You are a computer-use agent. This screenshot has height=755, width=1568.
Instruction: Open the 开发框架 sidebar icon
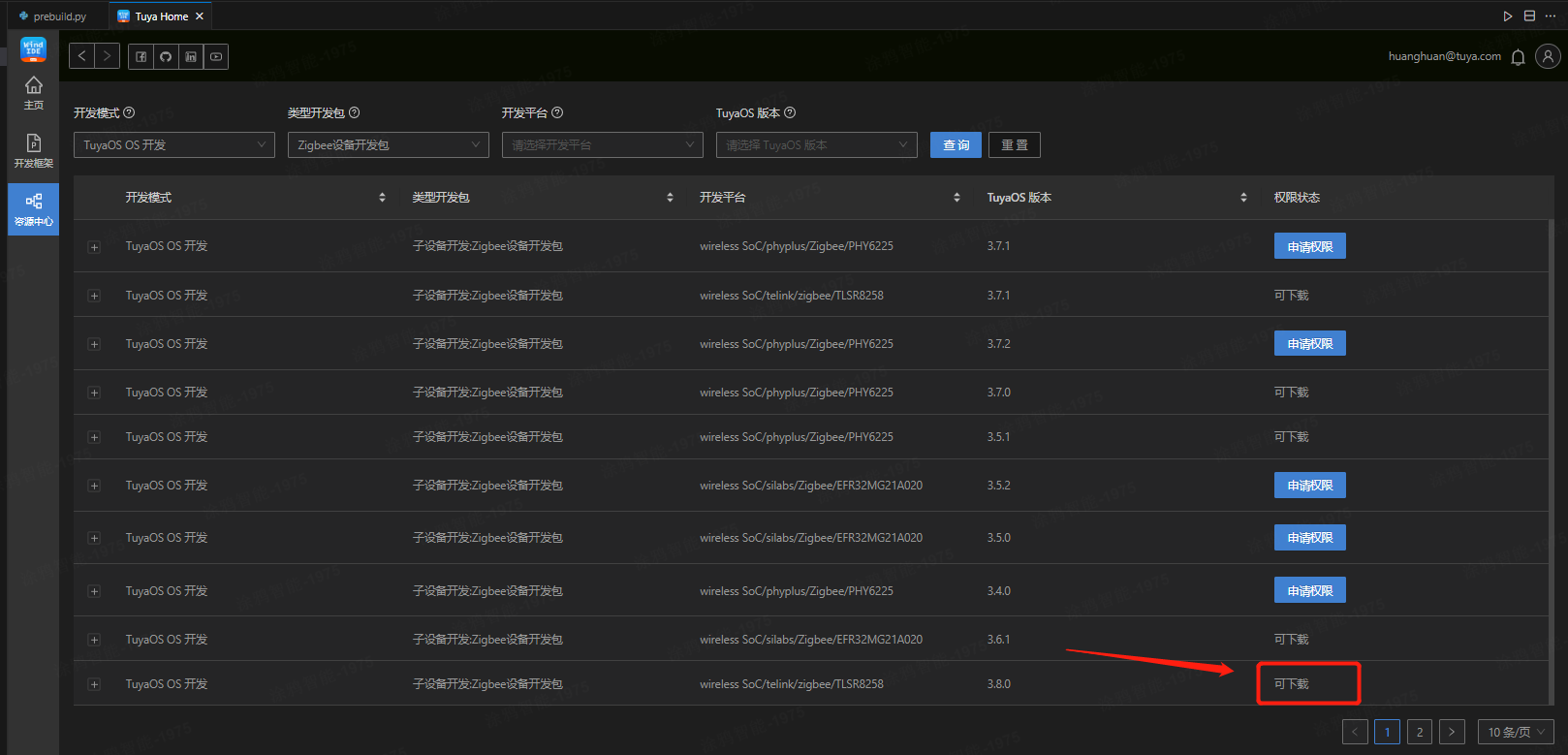[x=33, y=151]
